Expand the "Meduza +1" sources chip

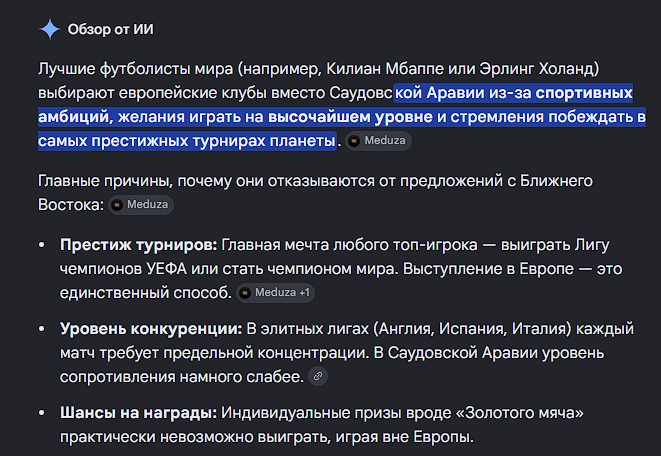275,292
